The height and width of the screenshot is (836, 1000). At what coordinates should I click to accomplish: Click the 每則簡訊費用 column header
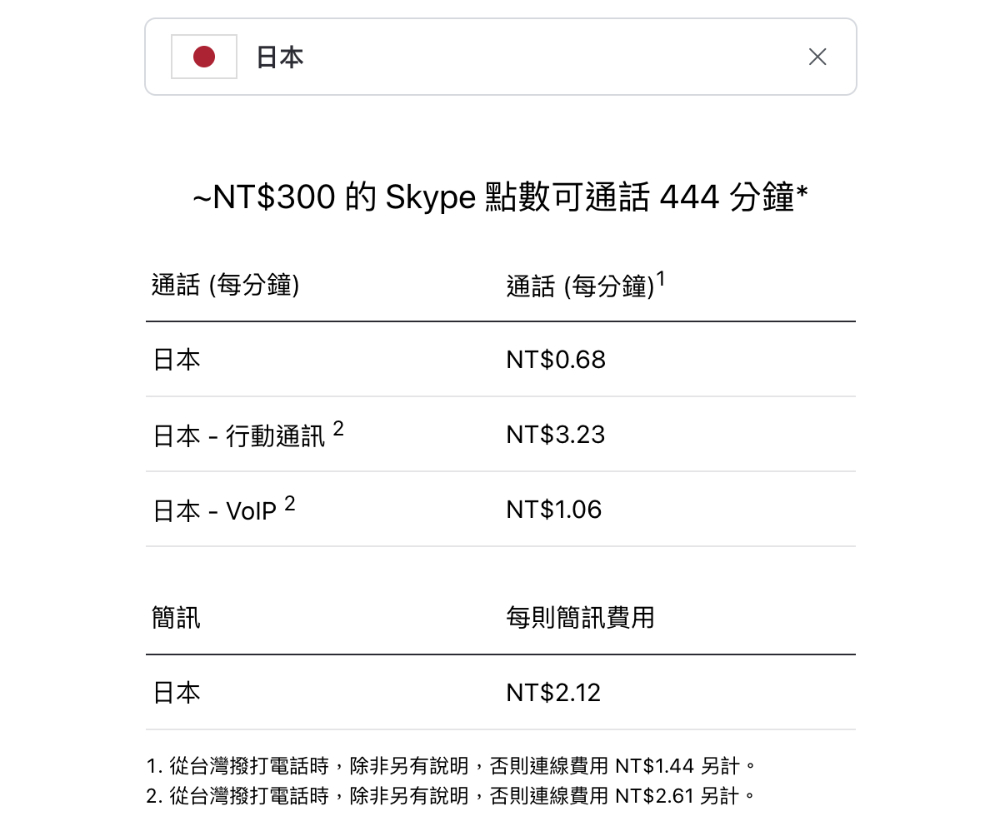(580, 617)
